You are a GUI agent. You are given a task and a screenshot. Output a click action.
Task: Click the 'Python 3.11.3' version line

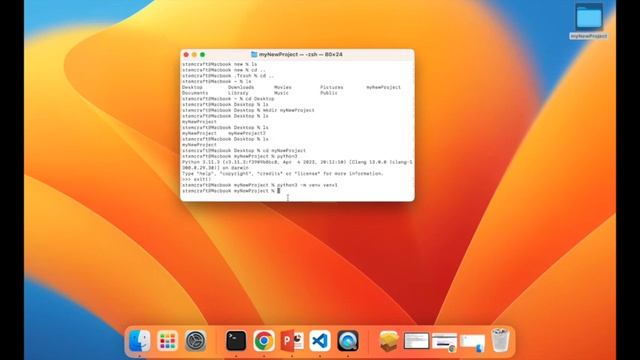tap(297, 162)
